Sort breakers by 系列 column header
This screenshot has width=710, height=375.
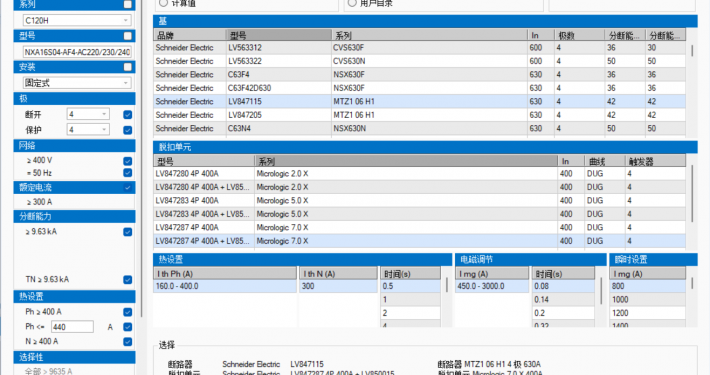click(429, 35)
